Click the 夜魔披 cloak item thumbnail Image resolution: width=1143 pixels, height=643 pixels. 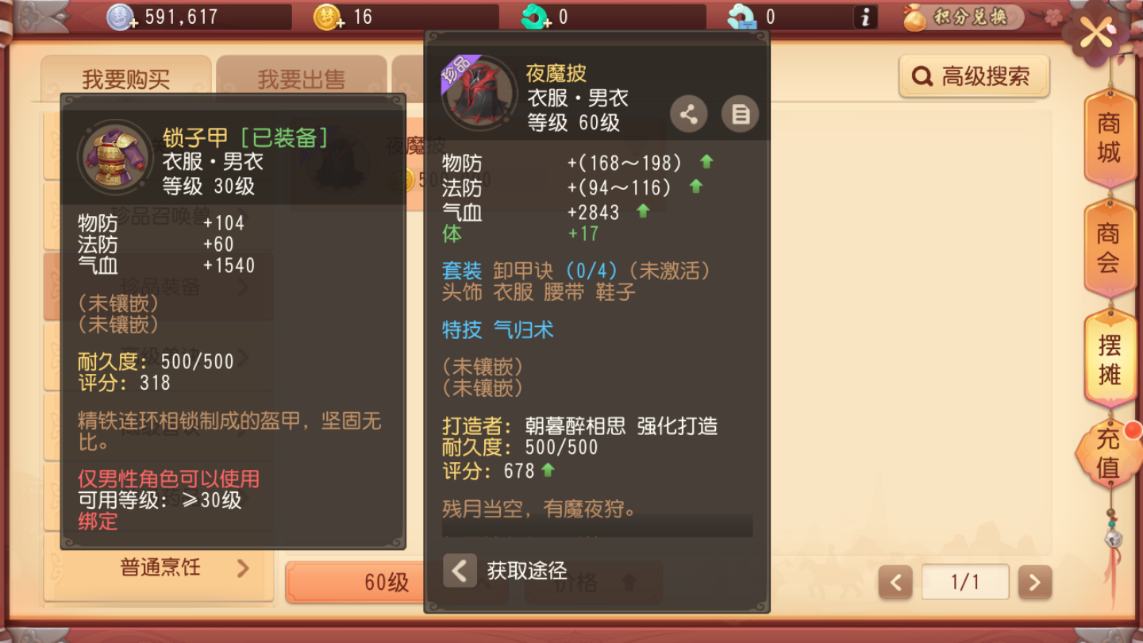477,93
